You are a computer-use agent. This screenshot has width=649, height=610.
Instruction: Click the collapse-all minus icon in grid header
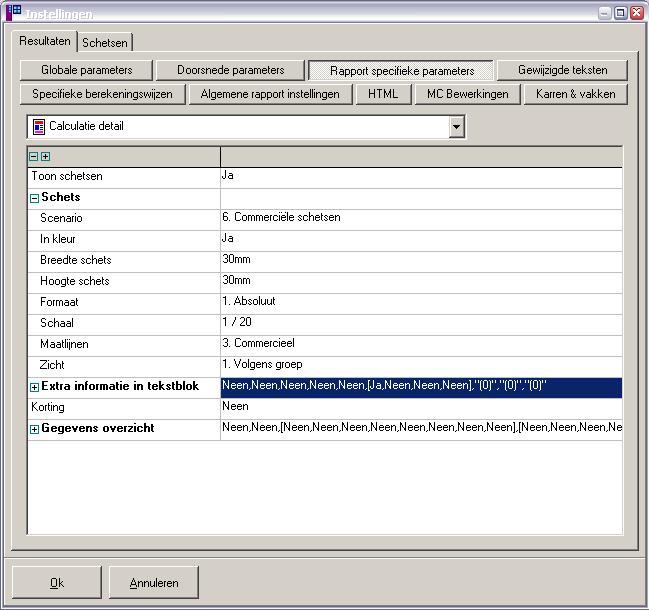pyautogui.click(x=34, y=156)
